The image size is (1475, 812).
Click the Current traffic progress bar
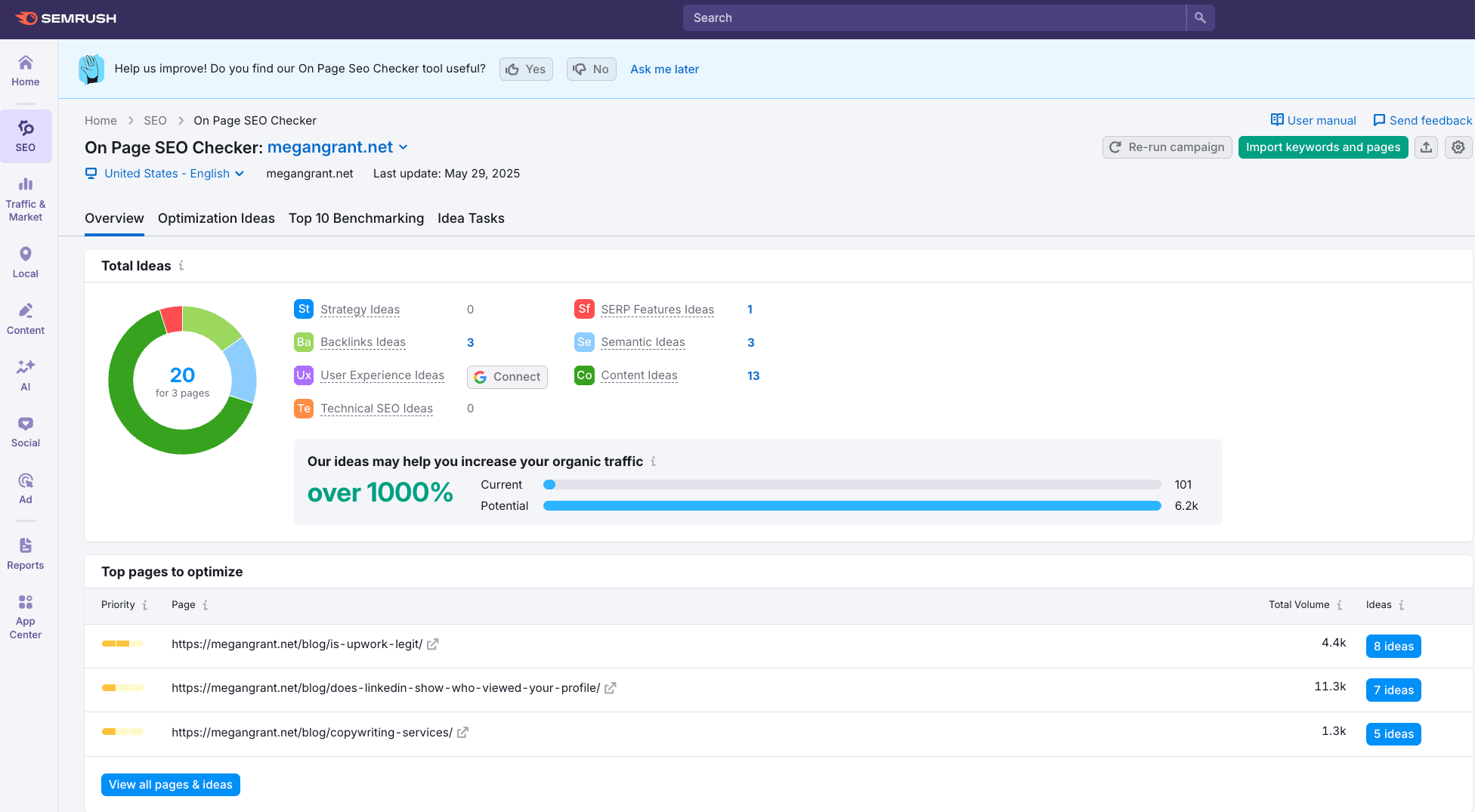coord(852,485)
